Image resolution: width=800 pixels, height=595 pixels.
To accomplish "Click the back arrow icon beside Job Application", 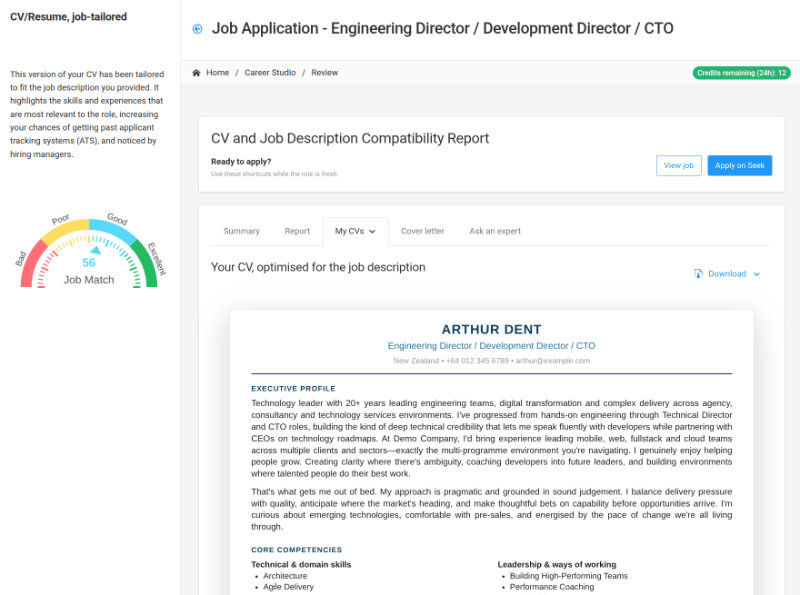I will [197, 29].
